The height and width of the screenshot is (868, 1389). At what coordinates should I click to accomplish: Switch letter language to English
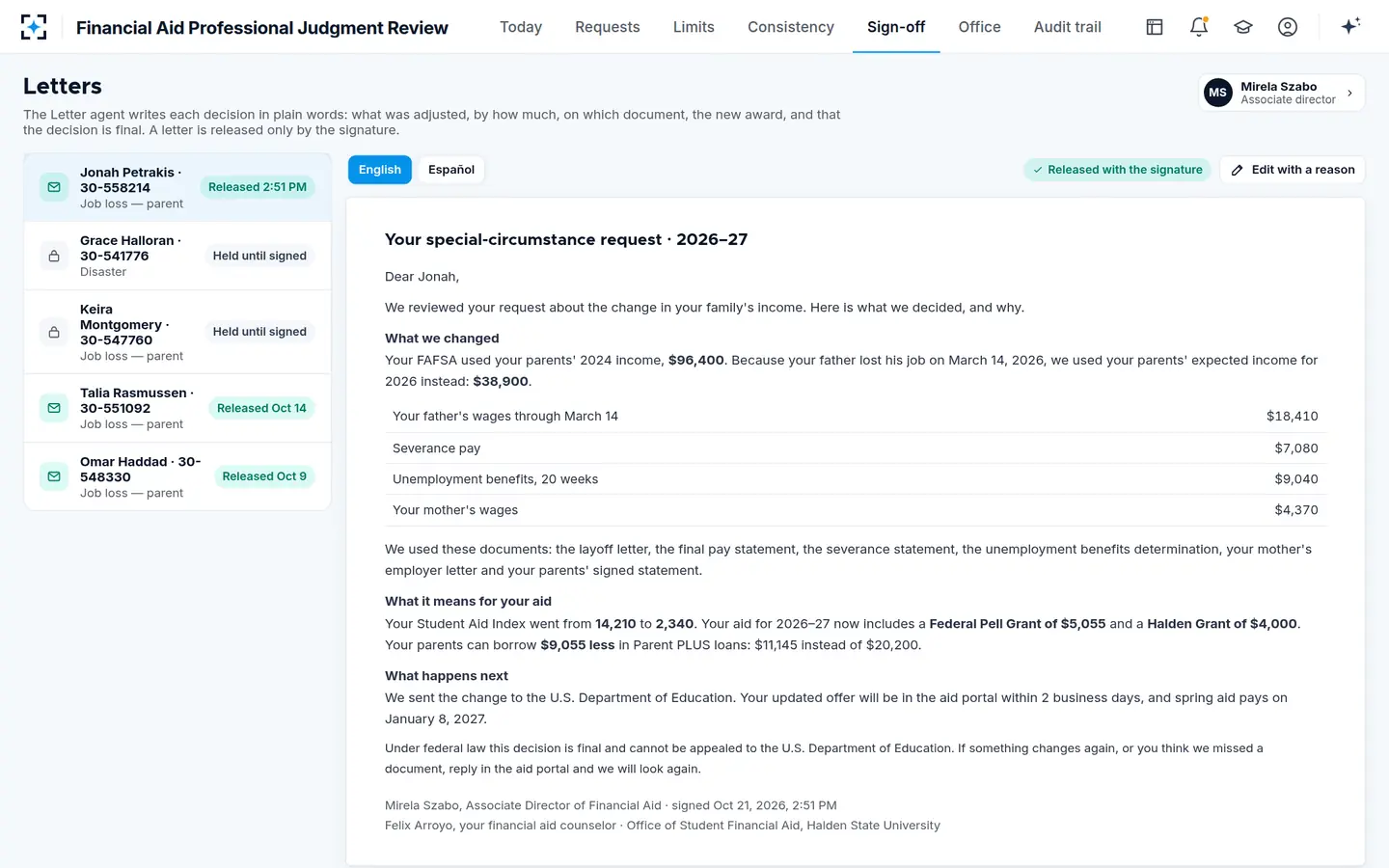pyautogui.click(x=380, y=170)
